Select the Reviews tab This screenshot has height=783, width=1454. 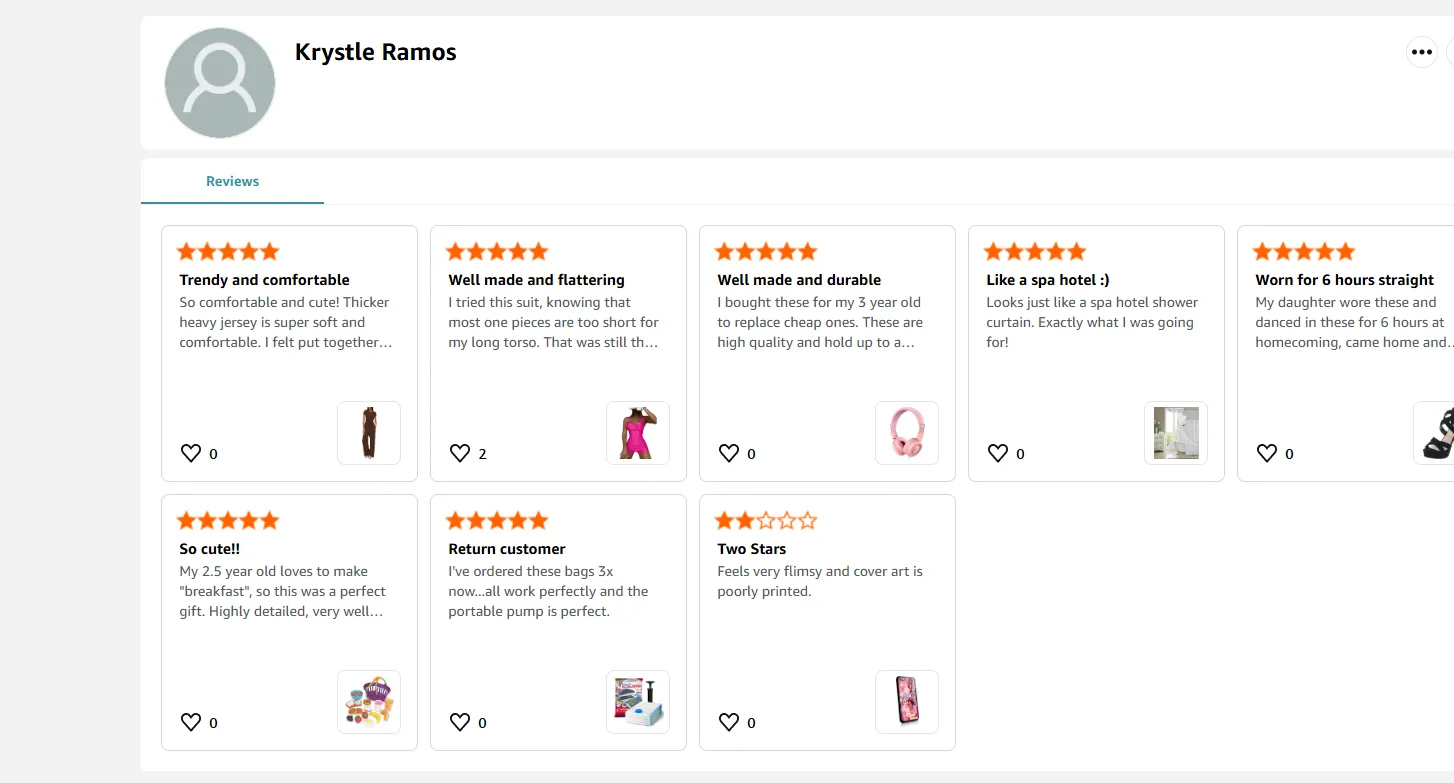coord(232,181)
